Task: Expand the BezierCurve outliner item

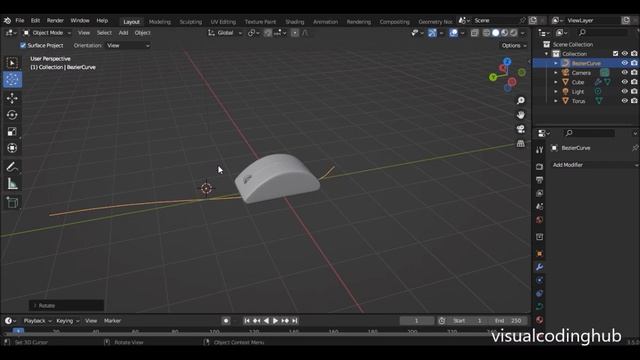Action: coord(556,63)
